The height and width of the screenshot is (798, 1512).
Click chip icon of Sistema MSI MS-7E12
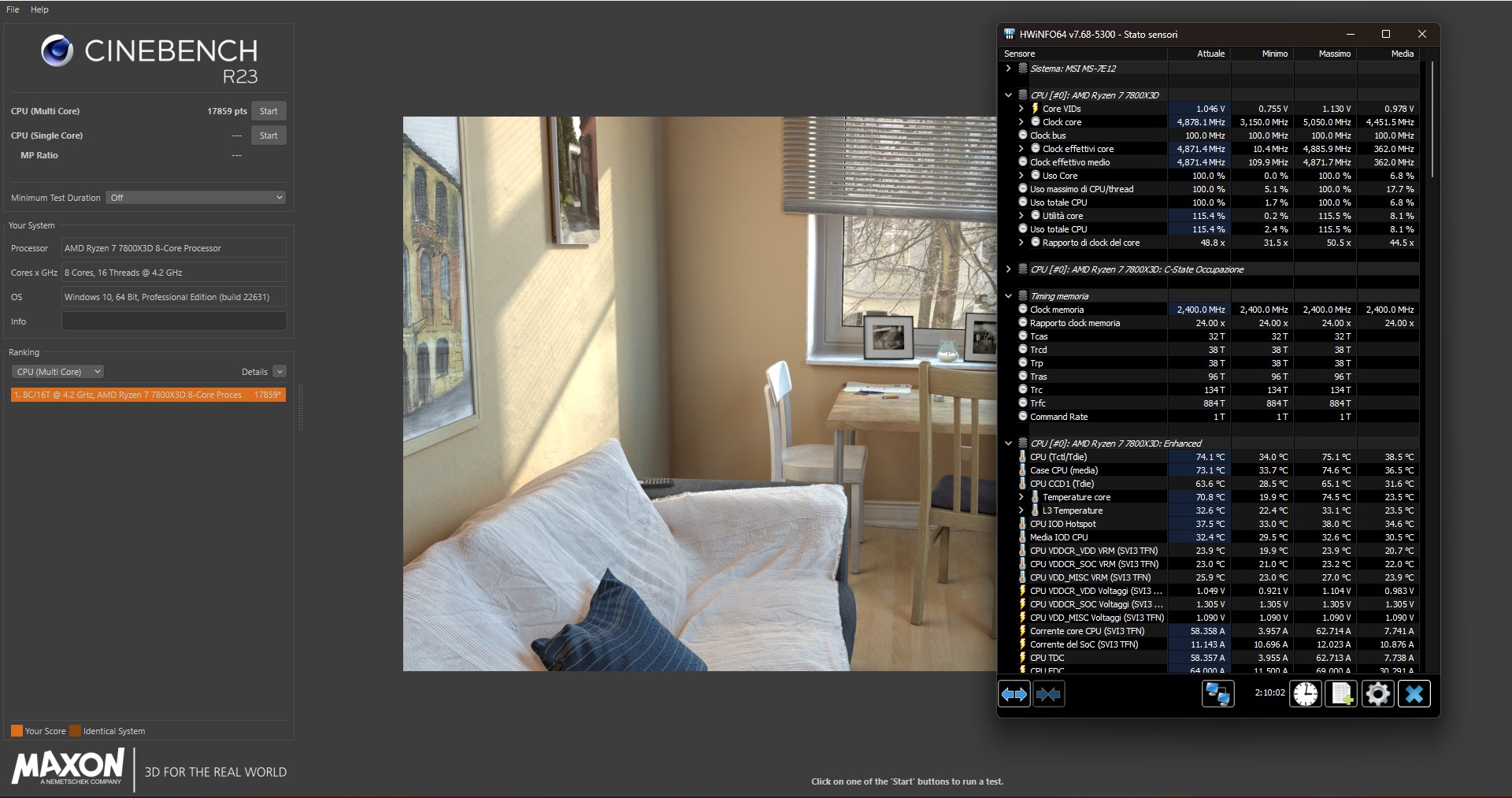point(1023,69)
